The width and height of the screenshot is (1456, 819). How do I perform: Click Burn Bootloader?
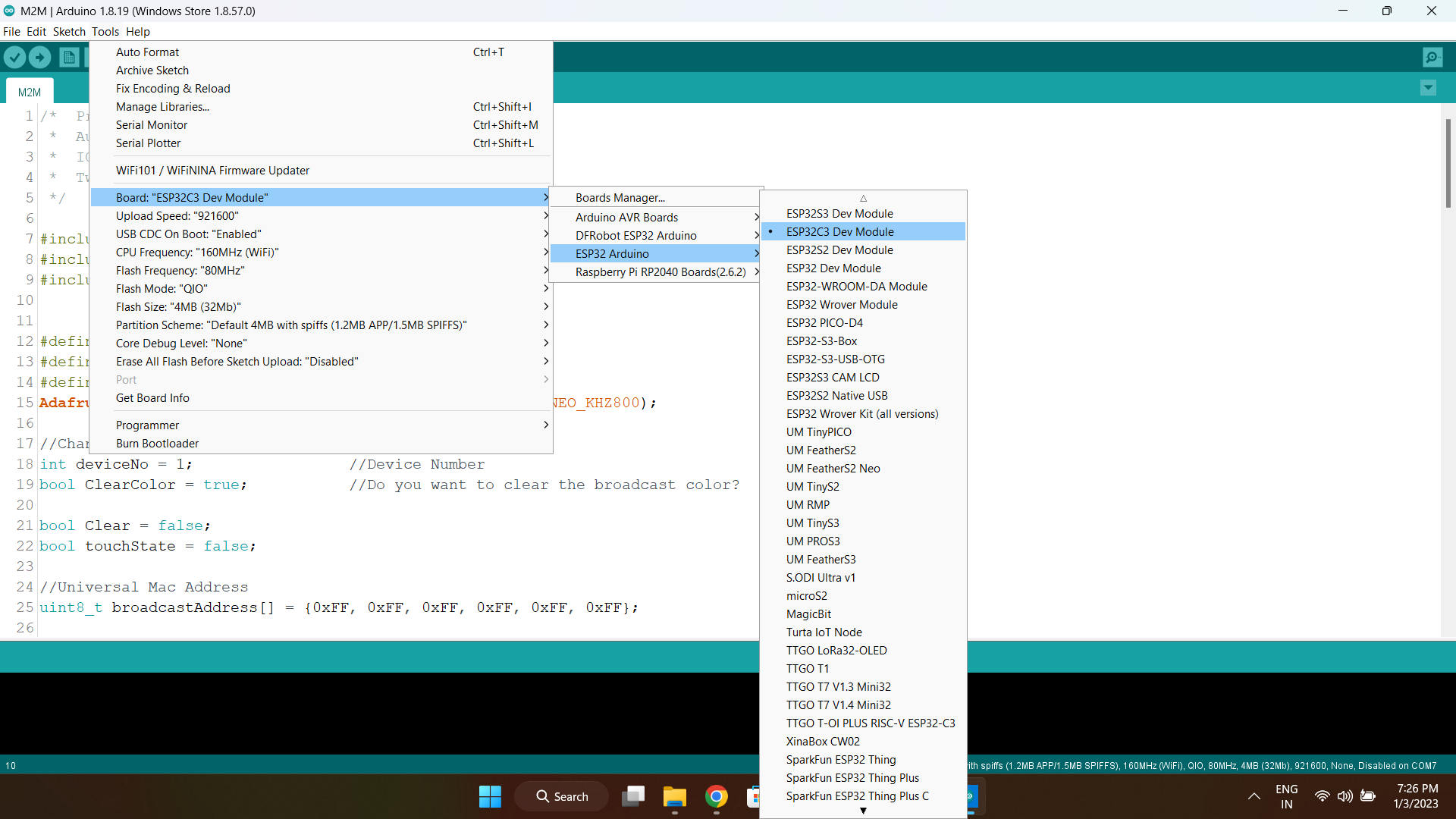pos(156,443)
